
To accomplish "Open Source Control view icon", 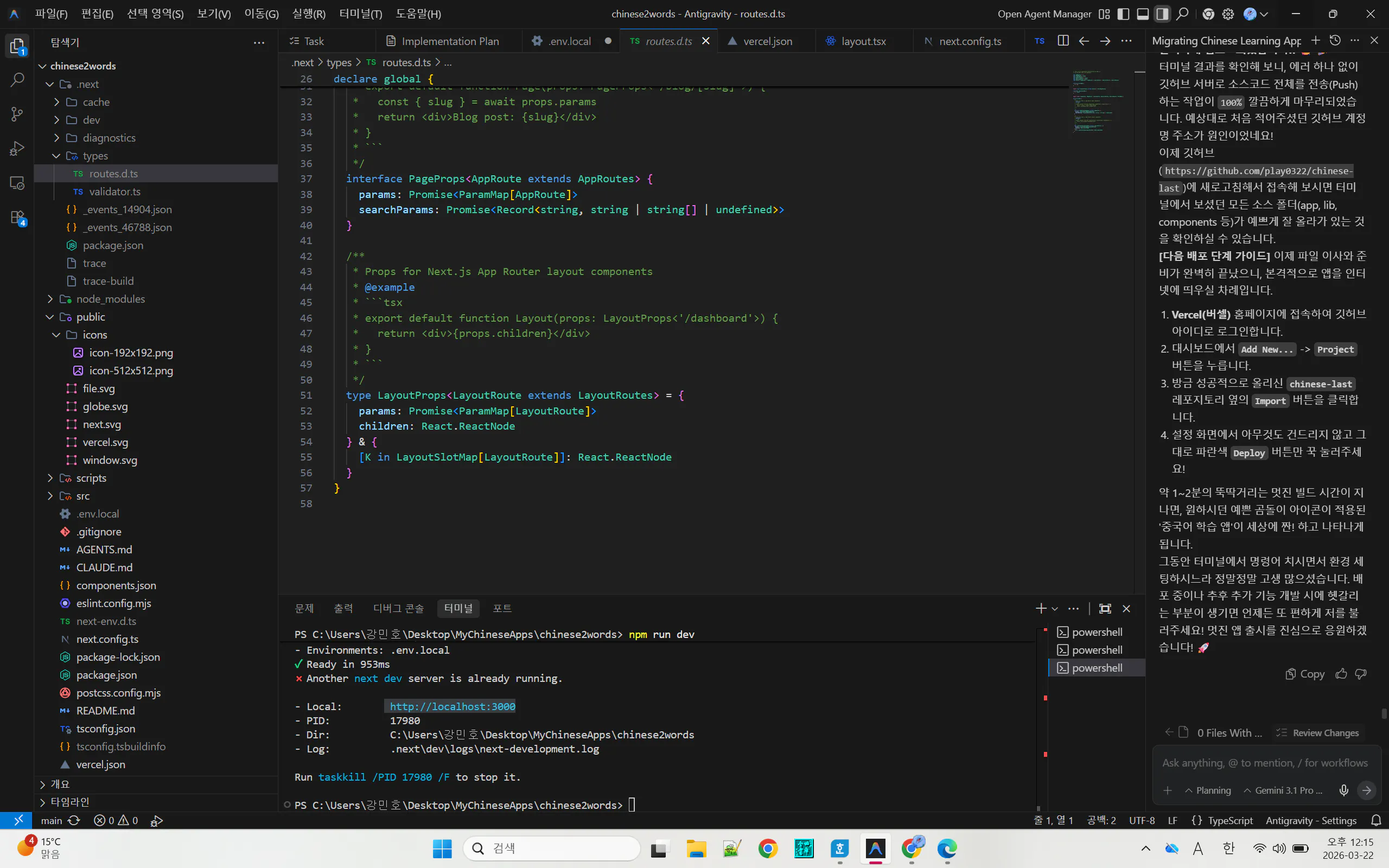I will tap(17, 114).
